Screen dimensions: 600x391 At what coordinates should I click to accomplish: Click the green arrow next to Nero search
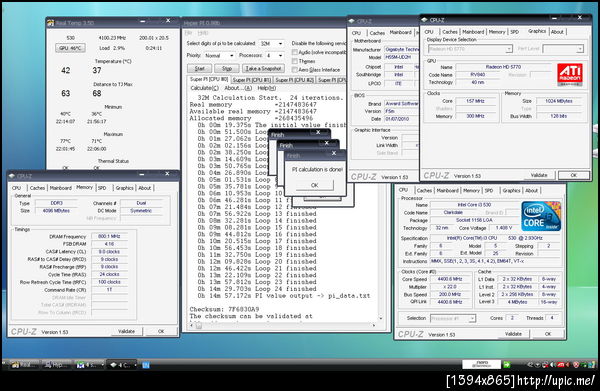pos(507,365)
